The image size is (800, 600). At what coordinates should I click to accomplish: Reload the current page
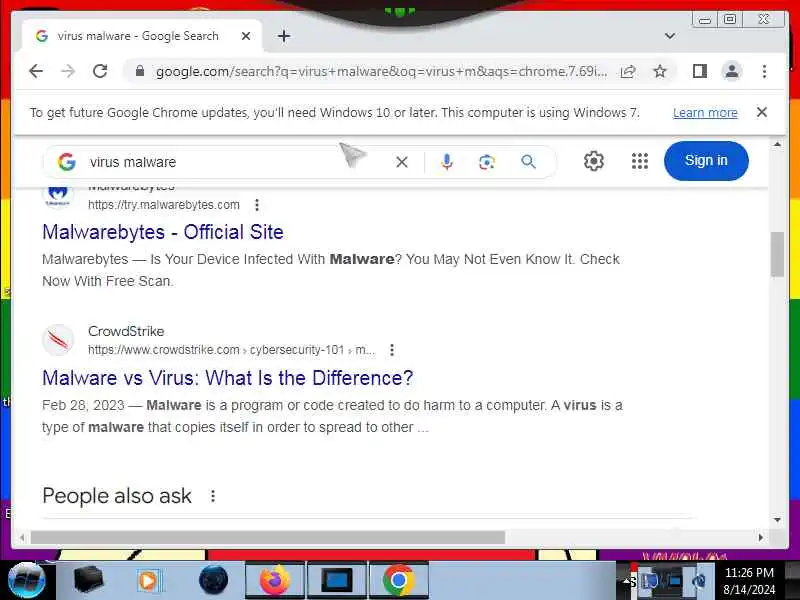(x=101, y=71)
